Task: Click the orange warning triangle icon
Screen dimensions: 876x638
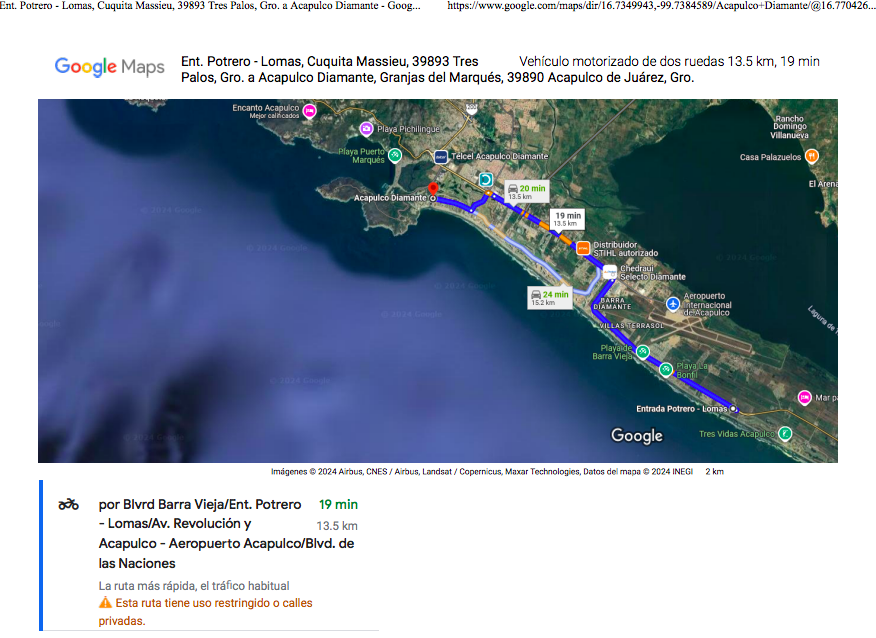Action: [105, 603]
